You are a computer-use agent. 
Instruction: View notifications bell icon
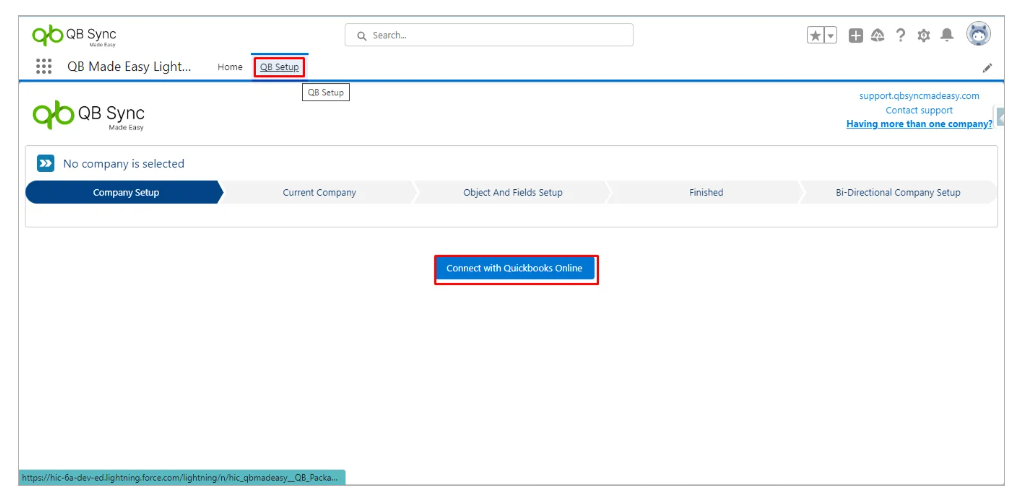click(947, 35)
